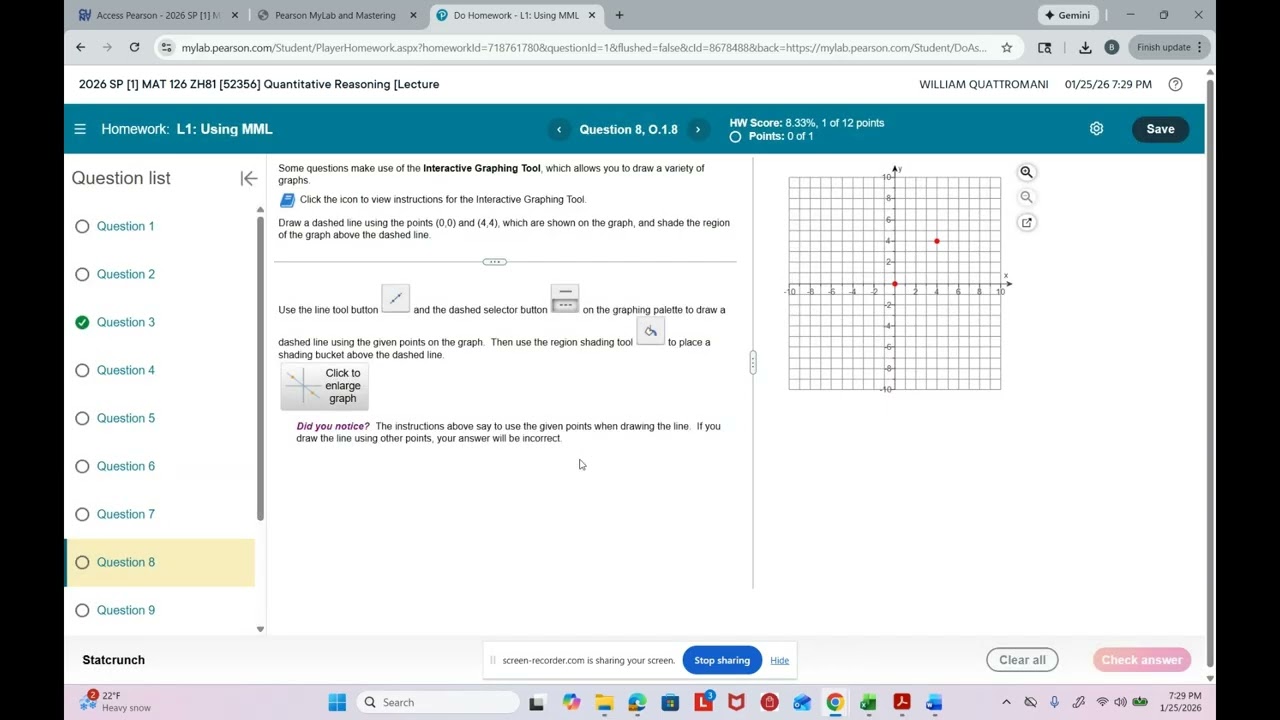
Task: Open Chrome downloads icon
Action: click(1085, 47)
